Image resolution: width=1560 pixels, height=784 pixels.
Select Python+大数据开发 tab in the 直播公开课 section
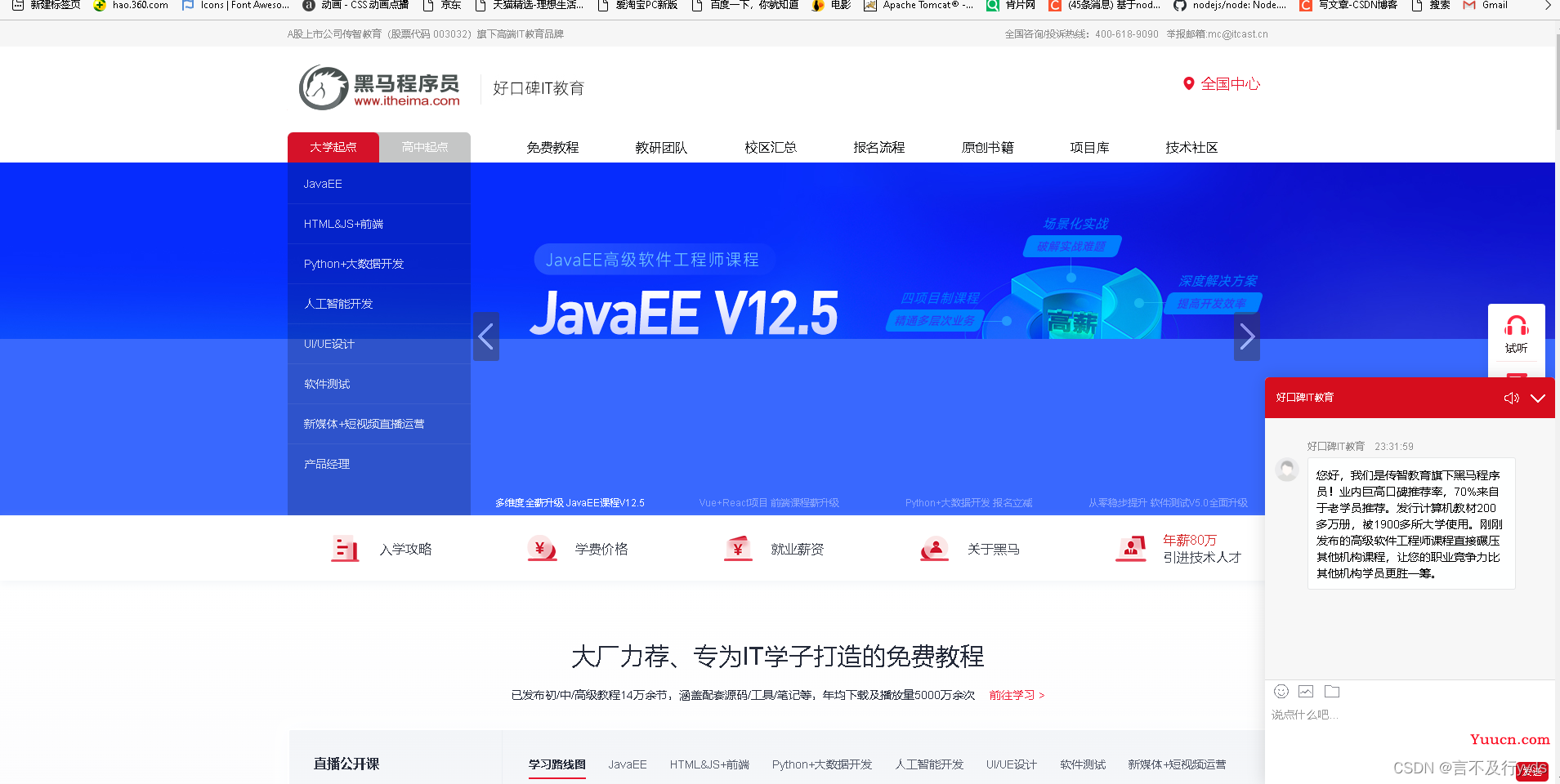822,764
